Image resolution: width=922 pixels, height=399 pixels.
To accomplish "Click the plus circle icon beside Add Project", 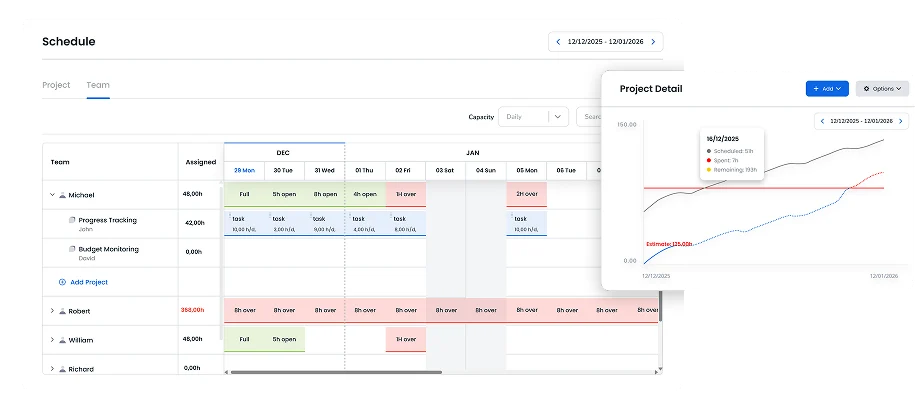I will click(x=62, y=282).
